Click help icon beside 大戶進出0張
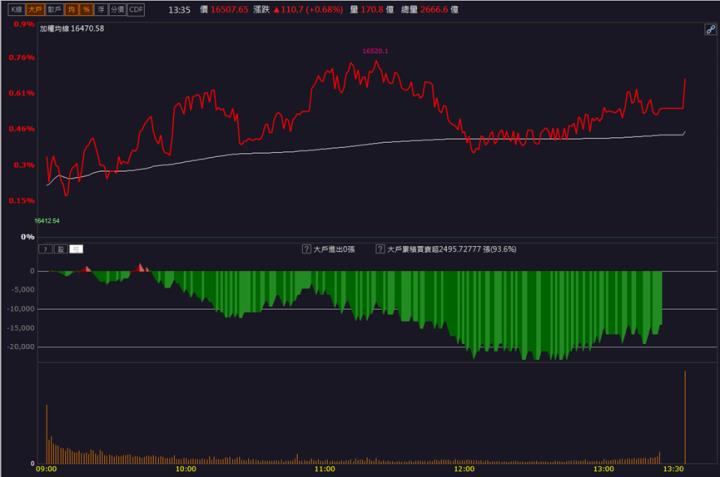Screen dimensions: 720x477 [x=307, y=249]
